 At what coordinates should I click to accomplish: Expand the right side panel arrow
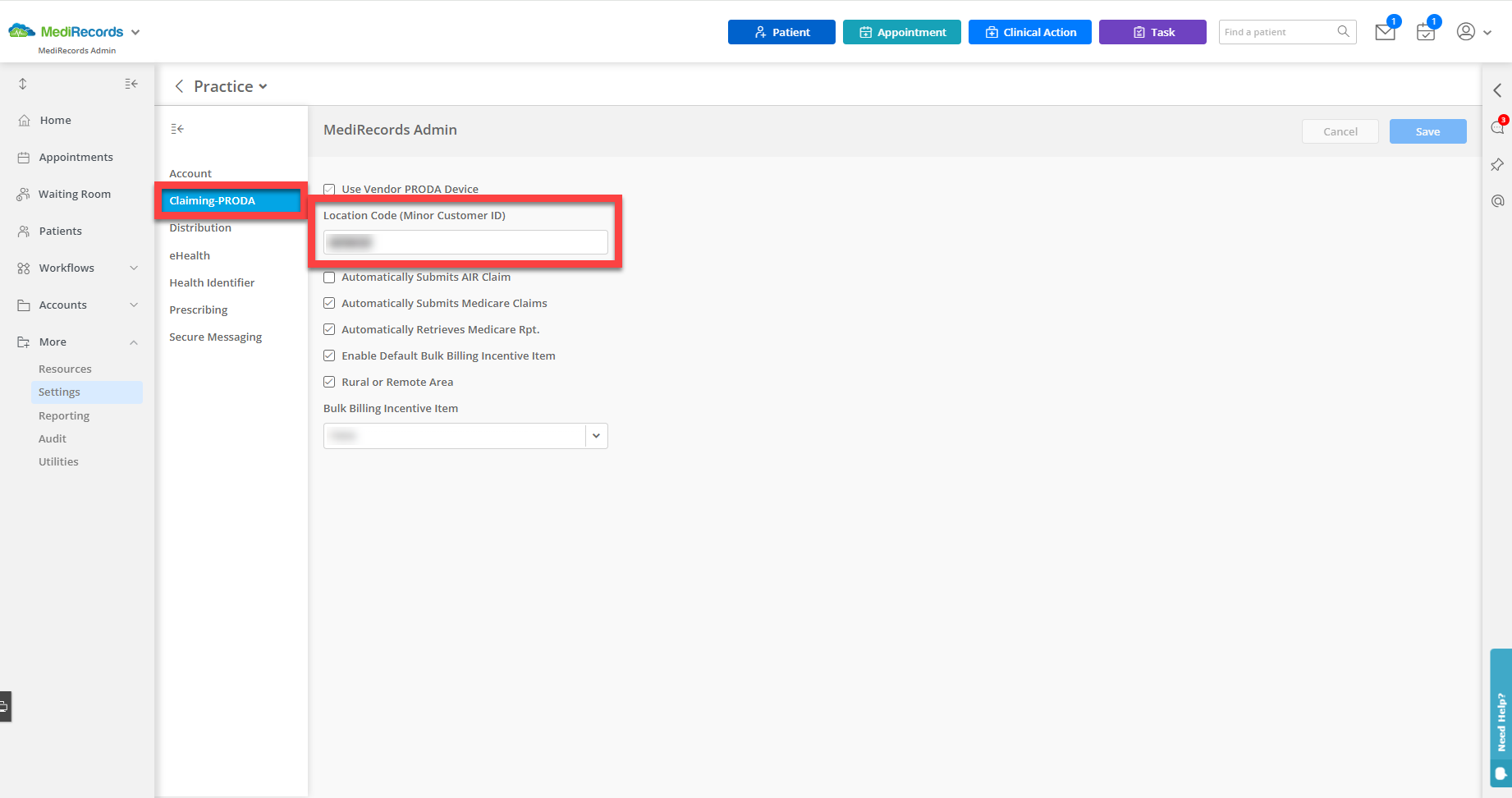pos(1498,90)
